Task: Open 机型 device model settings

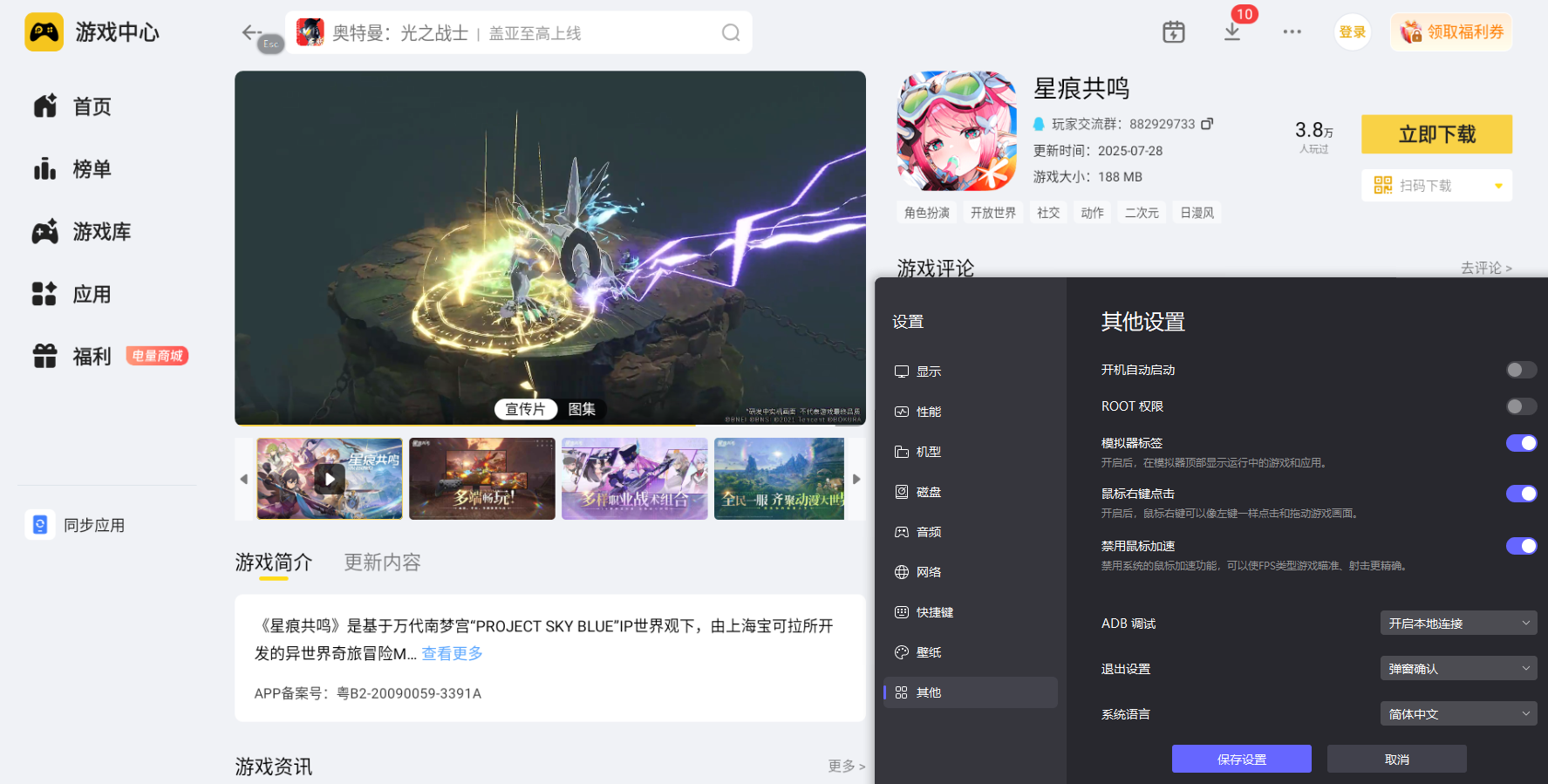Action: tap(970, 452)
